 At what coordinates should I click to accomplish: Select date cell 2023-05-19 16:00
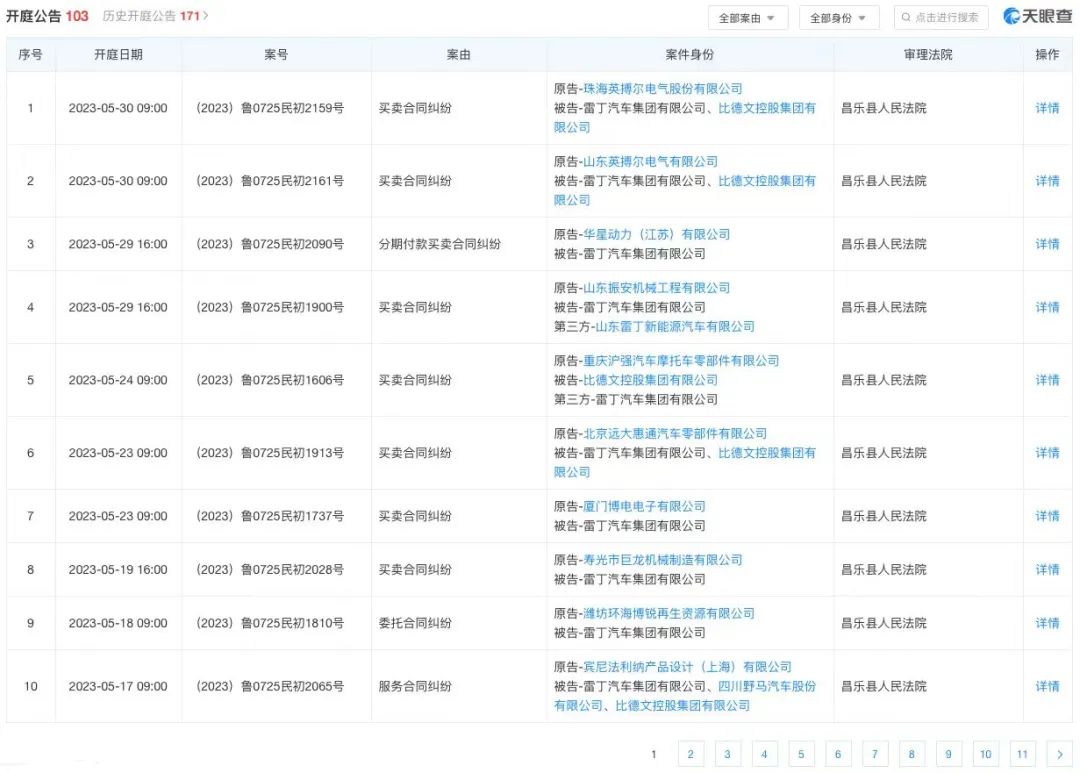pos(118,570)
